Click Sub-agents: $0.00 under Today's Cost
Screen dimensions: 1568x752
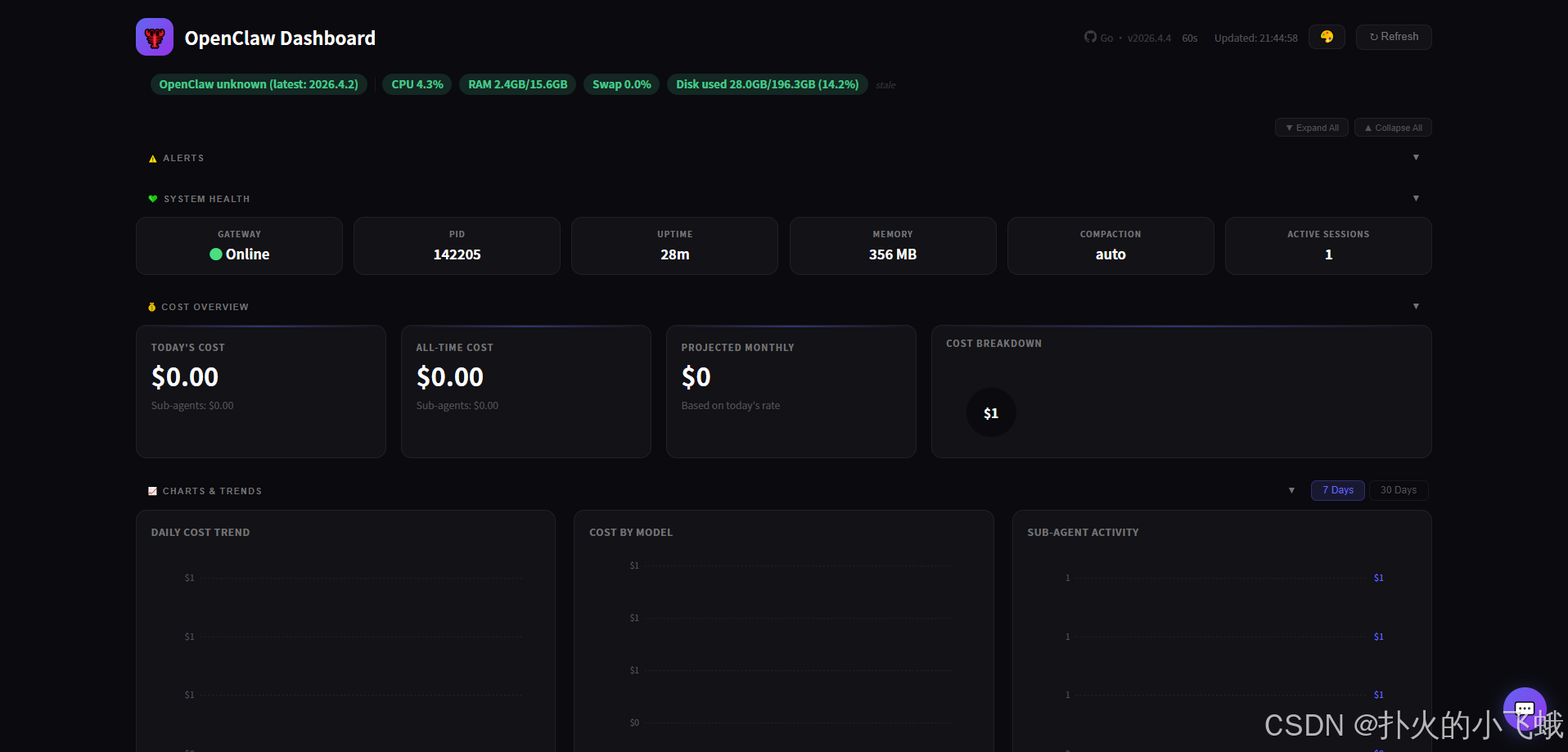[192, 406]
